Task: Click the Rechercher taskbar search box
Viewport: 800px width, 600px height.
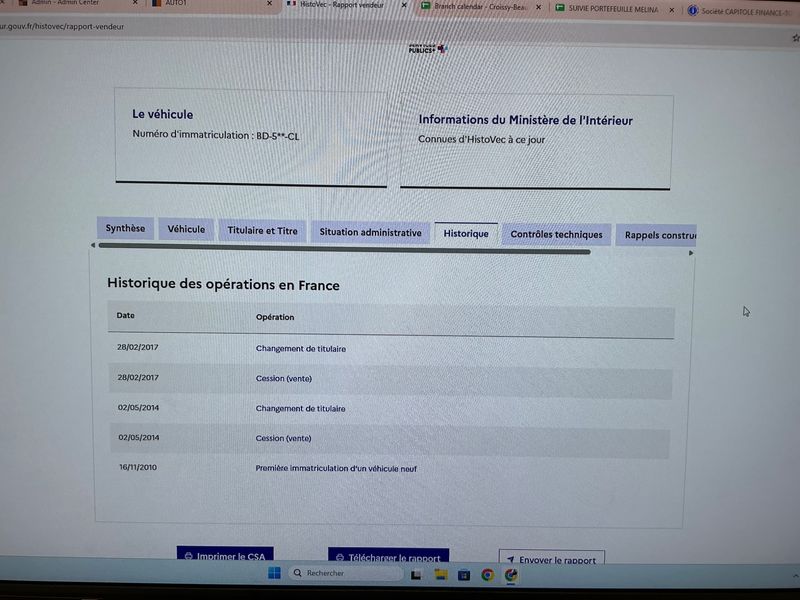Action: 345,573
